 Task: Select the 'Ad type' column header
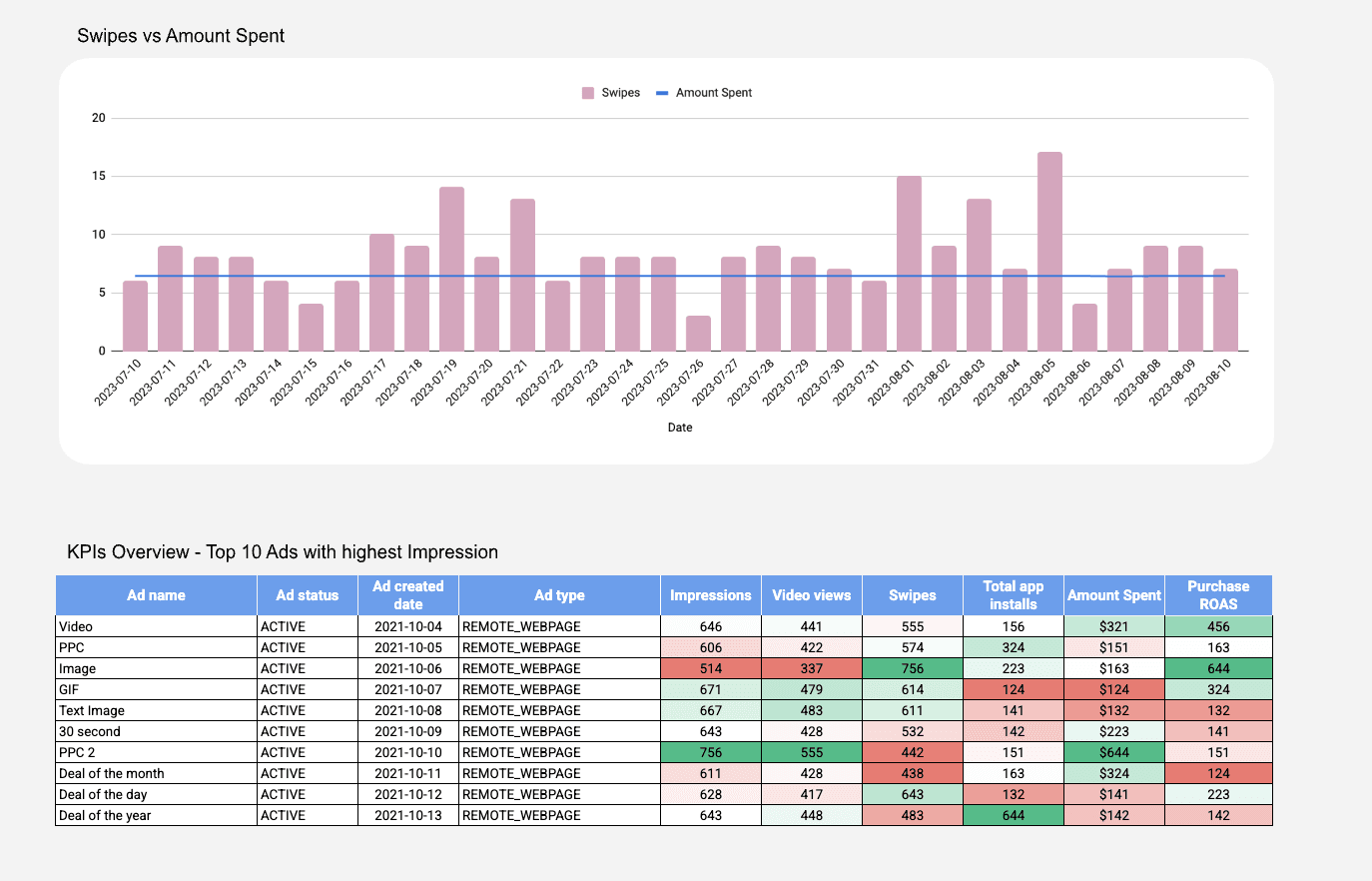[559, 595]
